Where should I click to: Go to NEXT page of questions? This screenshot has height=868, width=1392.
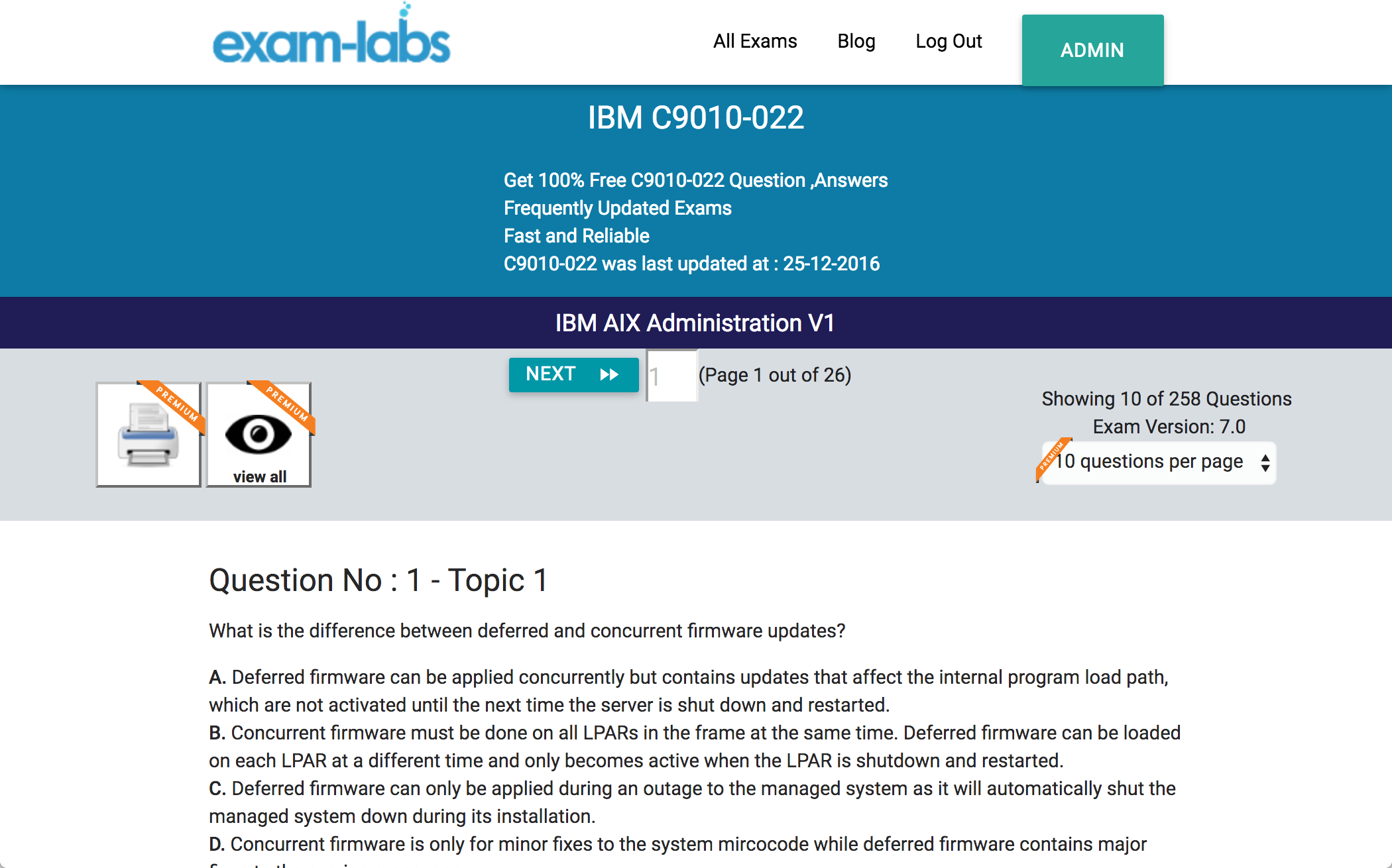click(x=573, y=374)
